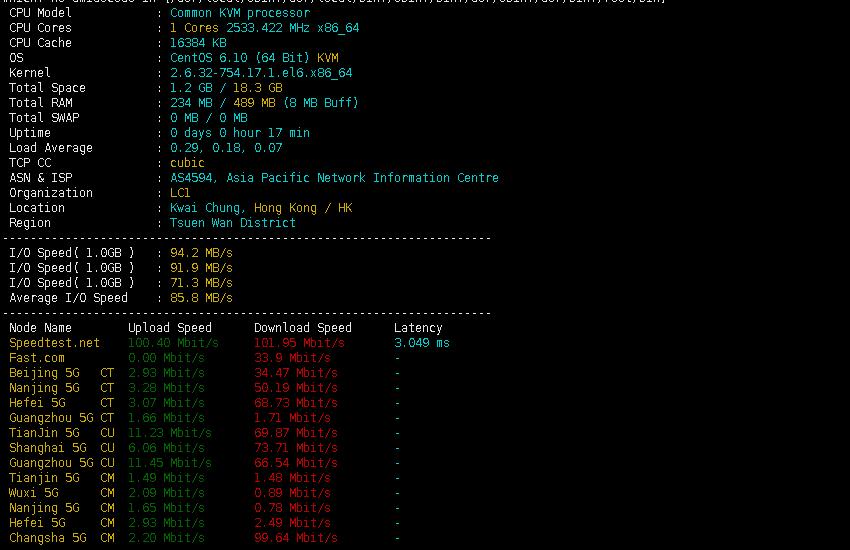Click the 'Hefei 5G CM' node name

(x=62, y=523)
